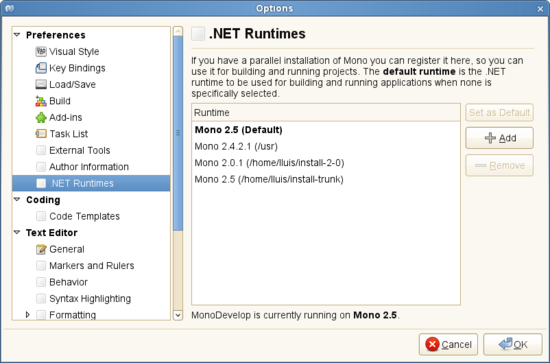
Task: Click the Build blocks icon
Action: click(41, 101)
